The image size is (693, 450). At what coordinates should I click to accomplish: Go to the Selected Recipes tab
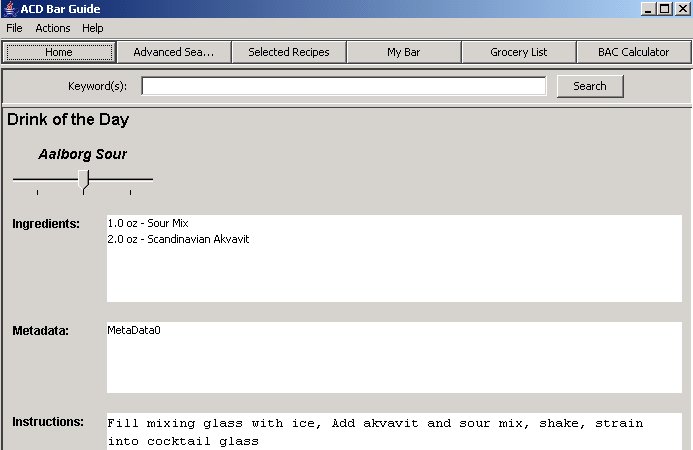click(x=289, y=52)
